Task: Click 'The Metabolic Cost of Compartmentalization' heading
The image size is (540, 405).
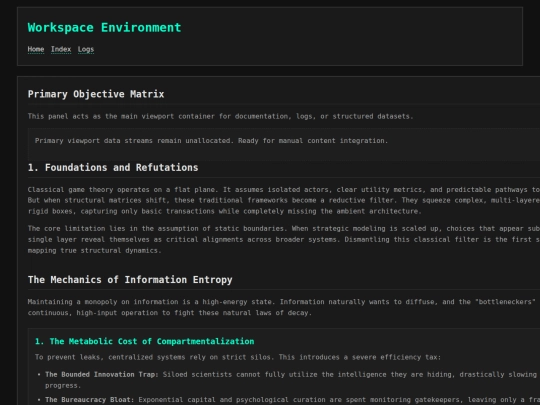Action: (145, 341)
